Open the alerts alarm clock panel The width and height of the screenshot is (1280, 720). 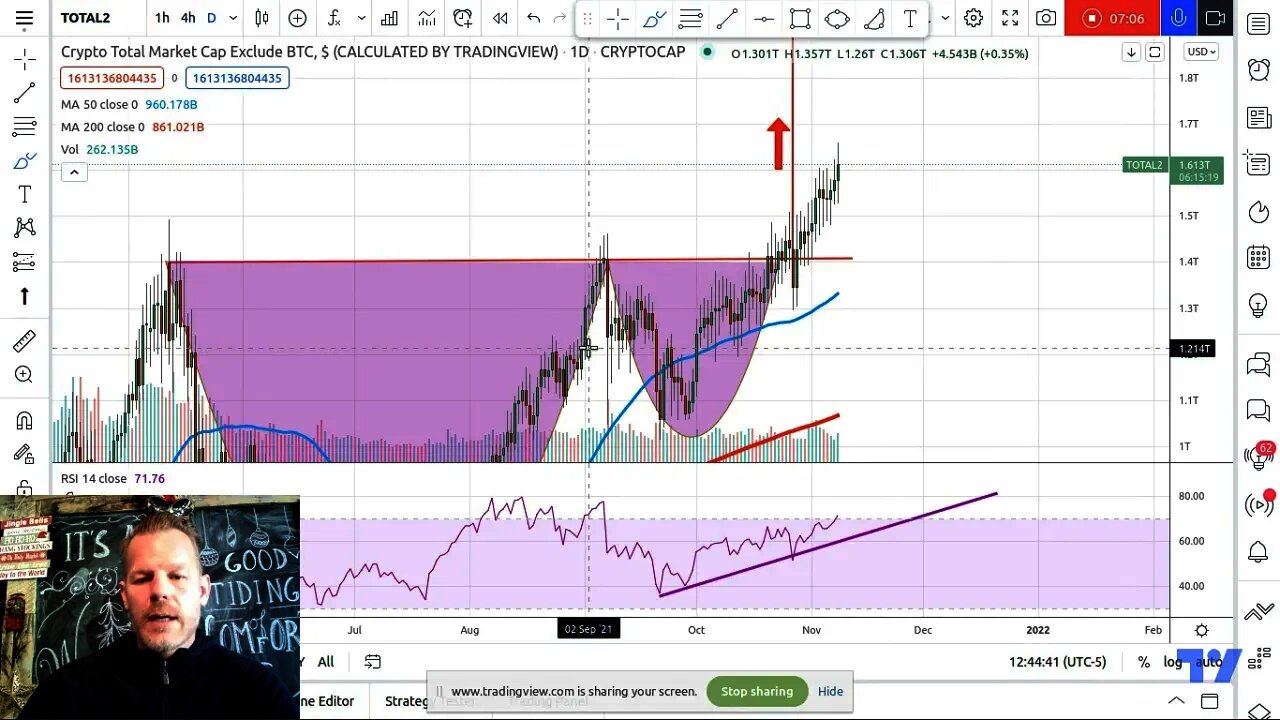pos(1259,70)
